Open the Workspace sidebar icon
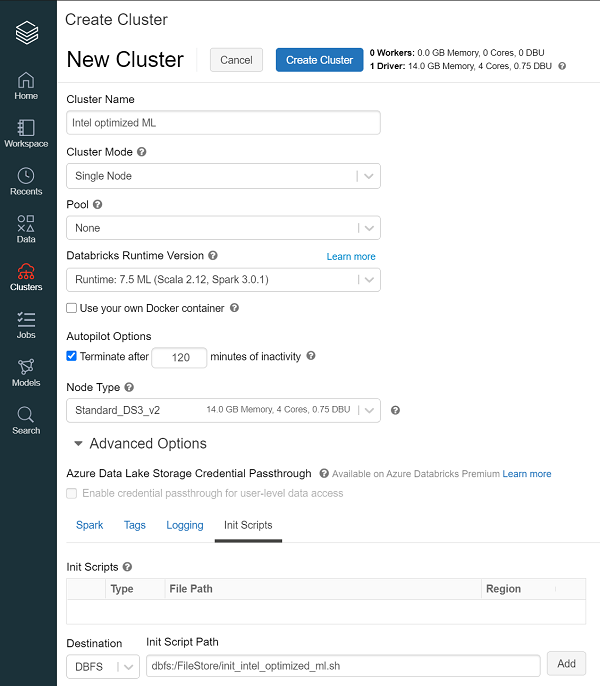Screen dimensions: 600x686 click(x=26, y=134)
